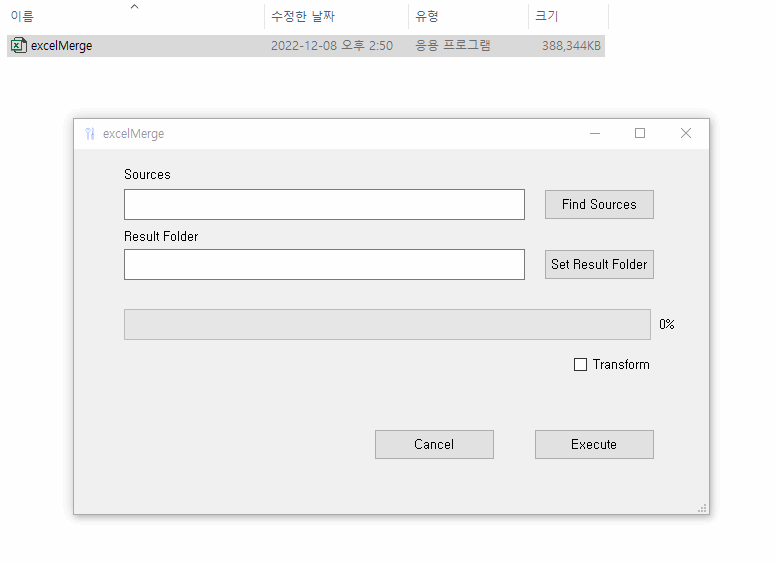Click the Result Folder label text
This screenshot has height=563, width=776.
click(161, 236)
